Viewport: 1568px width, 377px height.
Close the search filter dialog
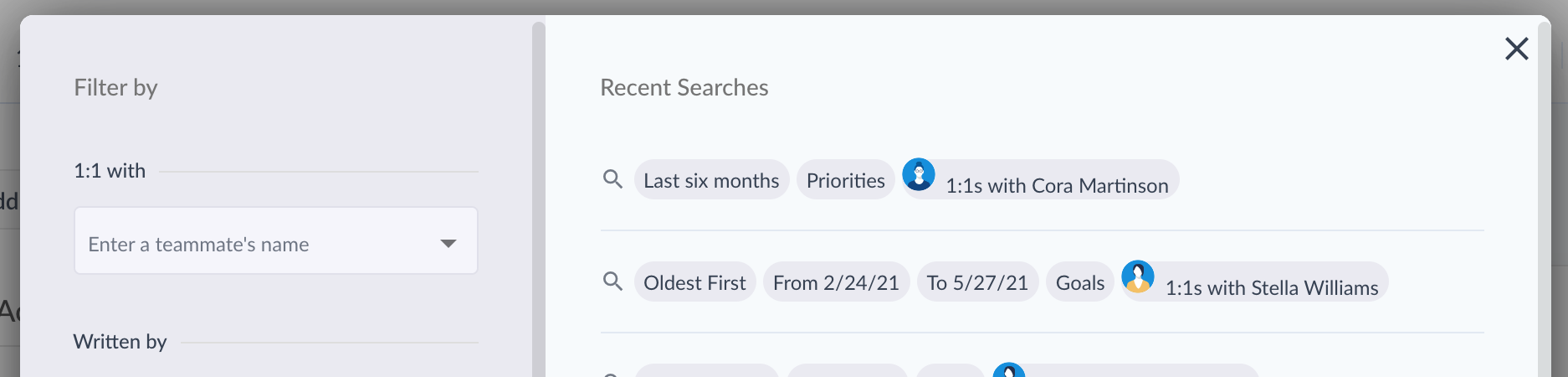point(1516,49)
